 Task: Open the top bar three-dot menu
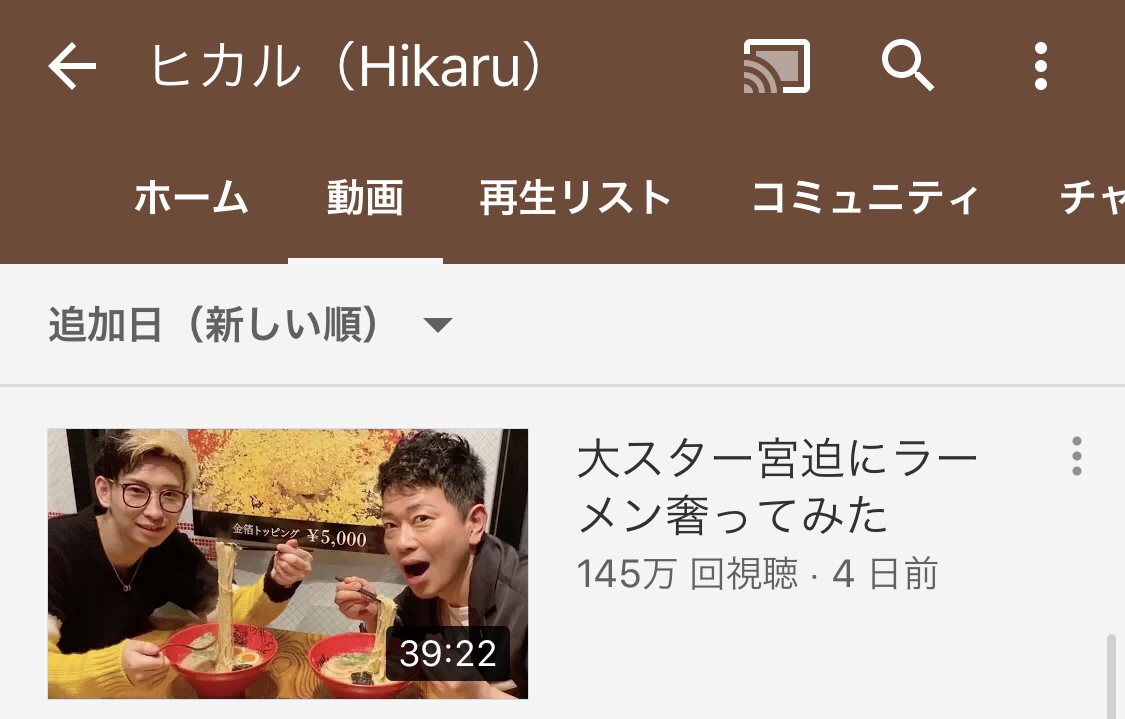[1041, 66]
